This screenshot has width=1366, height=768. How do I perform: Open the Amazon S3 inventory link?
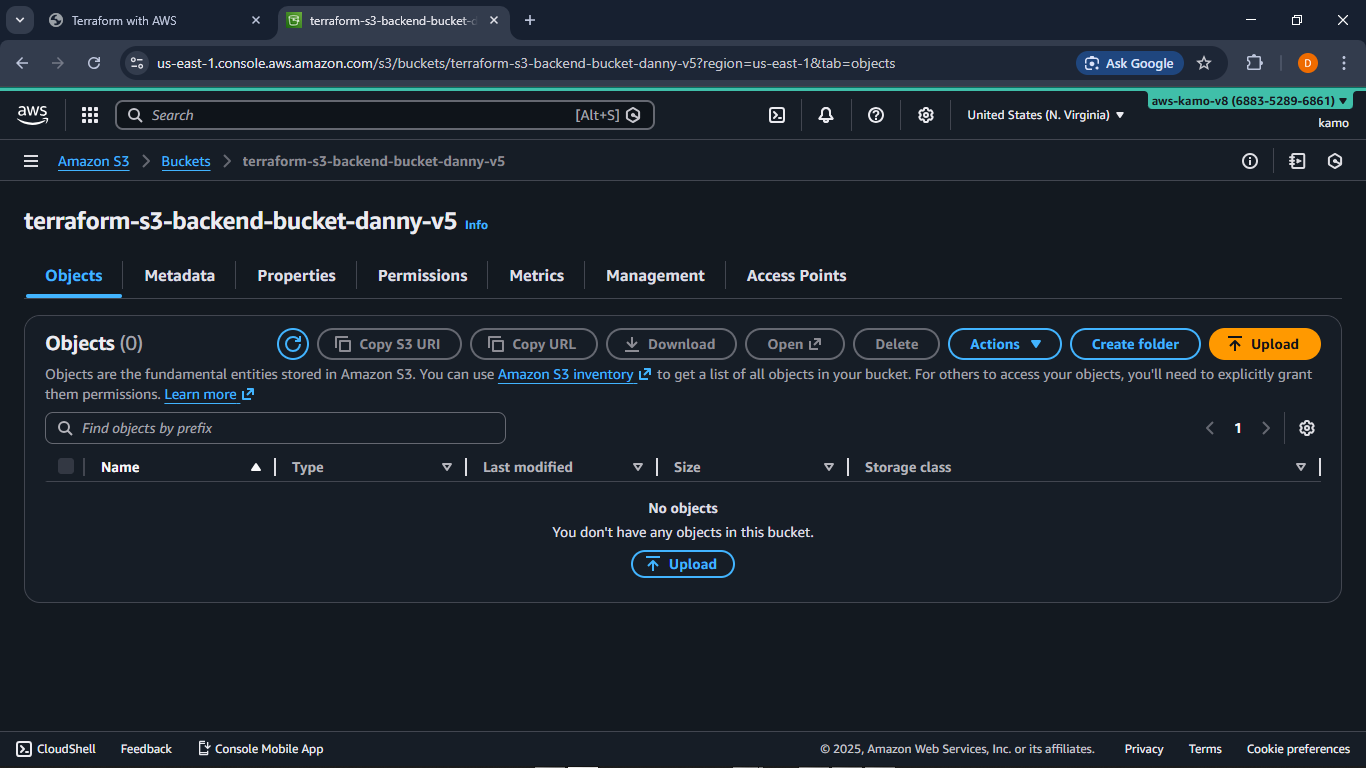(566, 374)
